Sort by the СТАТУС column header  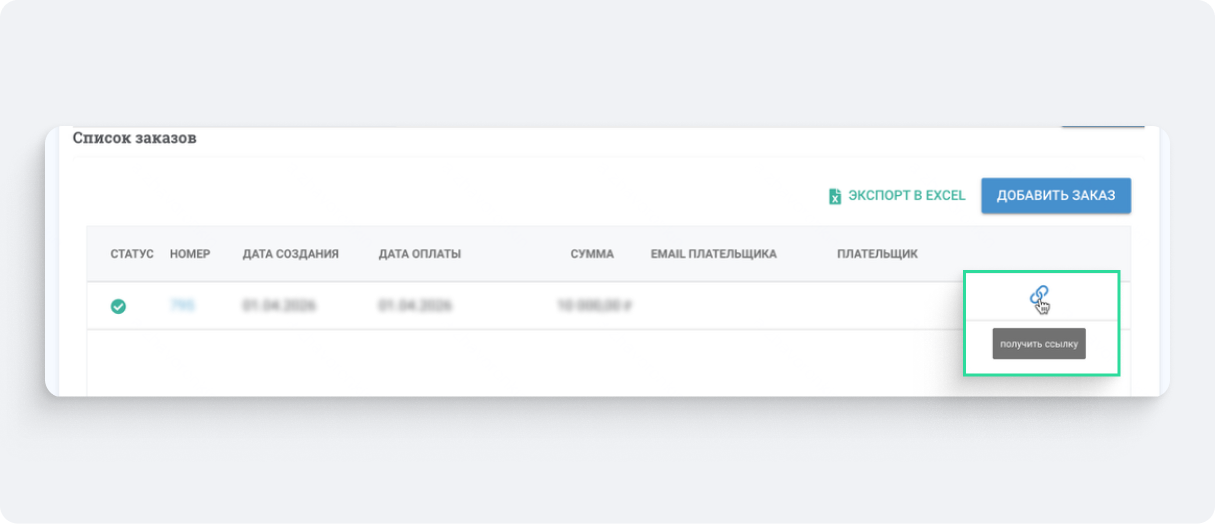pyautogui.click(x=132, y=254)
